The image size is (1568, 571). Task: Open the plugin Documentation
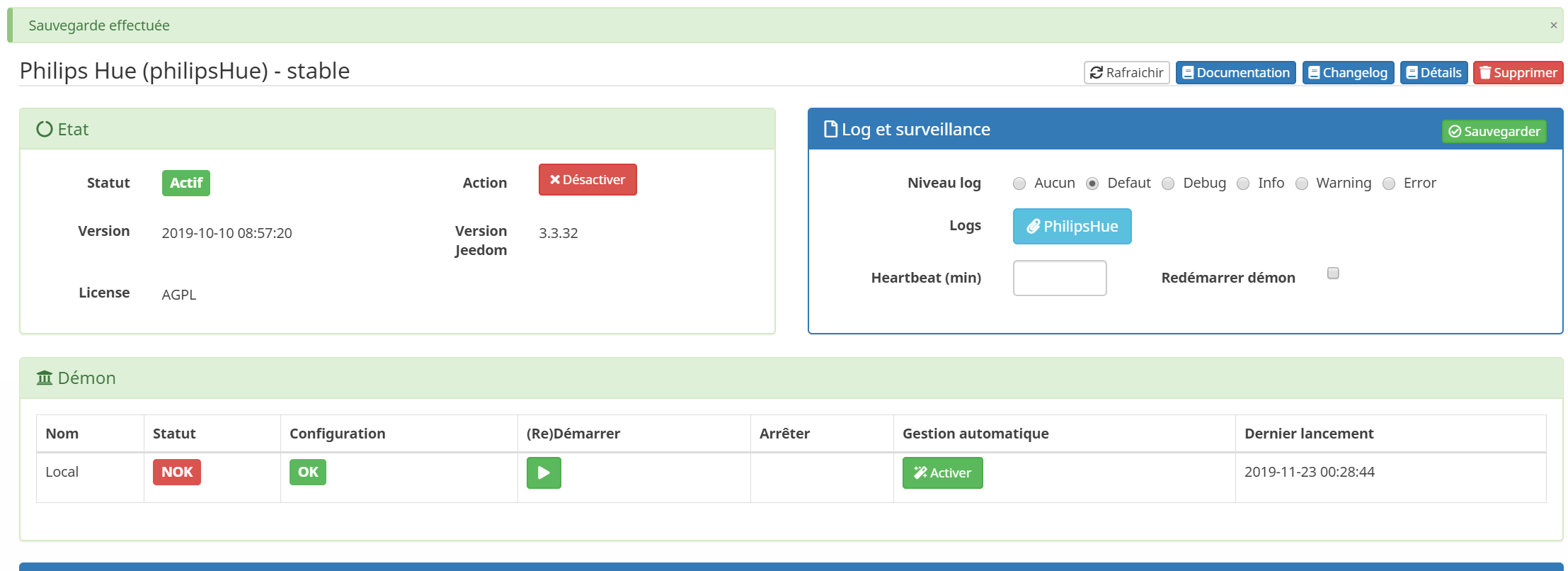pyautogui.click(x=1236, y=72)
